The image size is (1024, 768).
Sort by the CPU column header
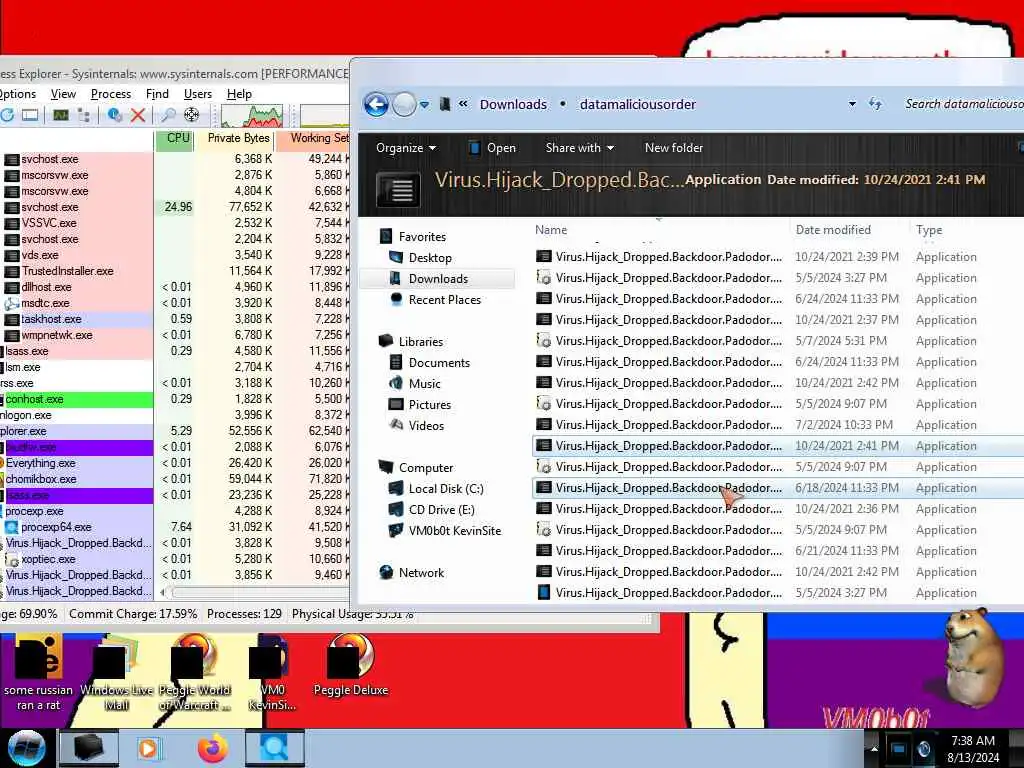pyautogui.click(x=174, y=138)
